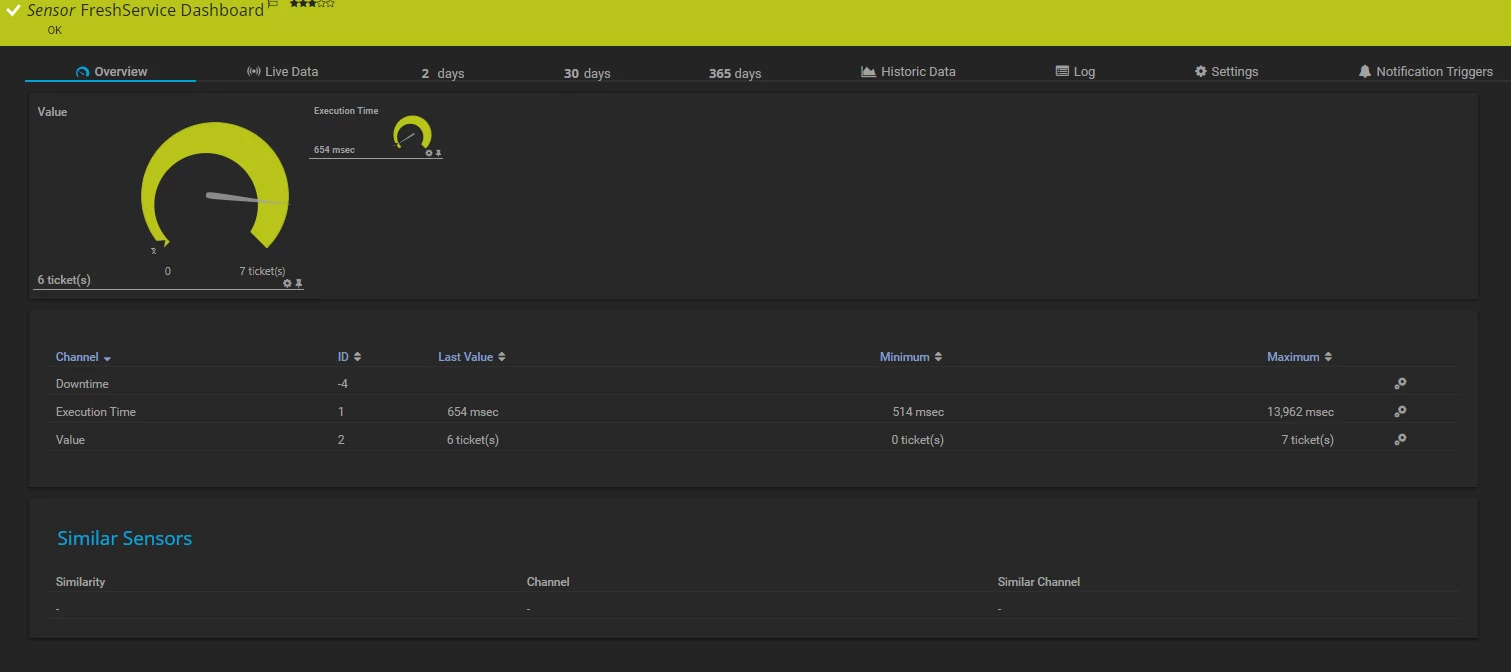Click the Similar Channel column header
This screenshot has height=672, width=1511.
coord(1039,582)
